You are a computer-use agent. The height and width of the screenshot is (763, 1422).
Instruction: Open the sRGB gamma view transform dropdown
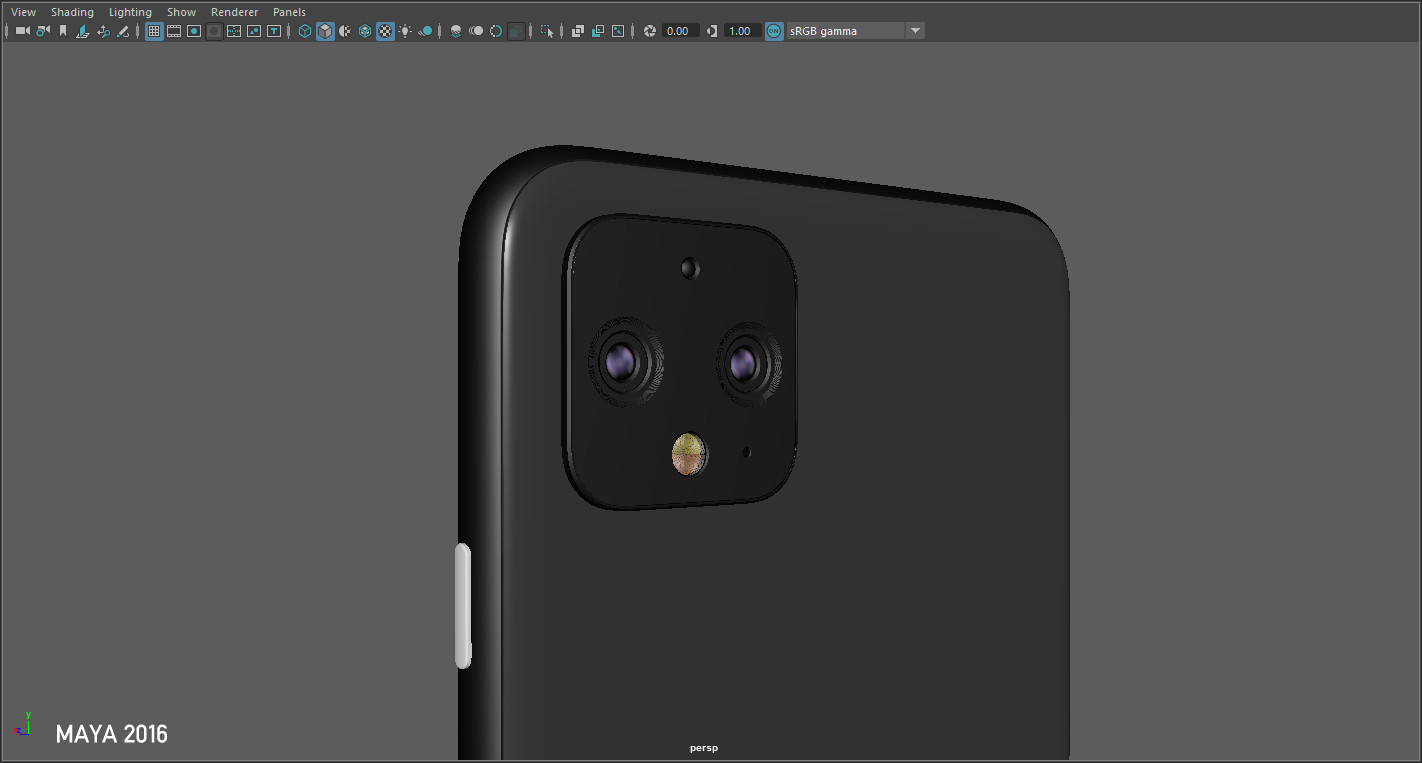913,30
